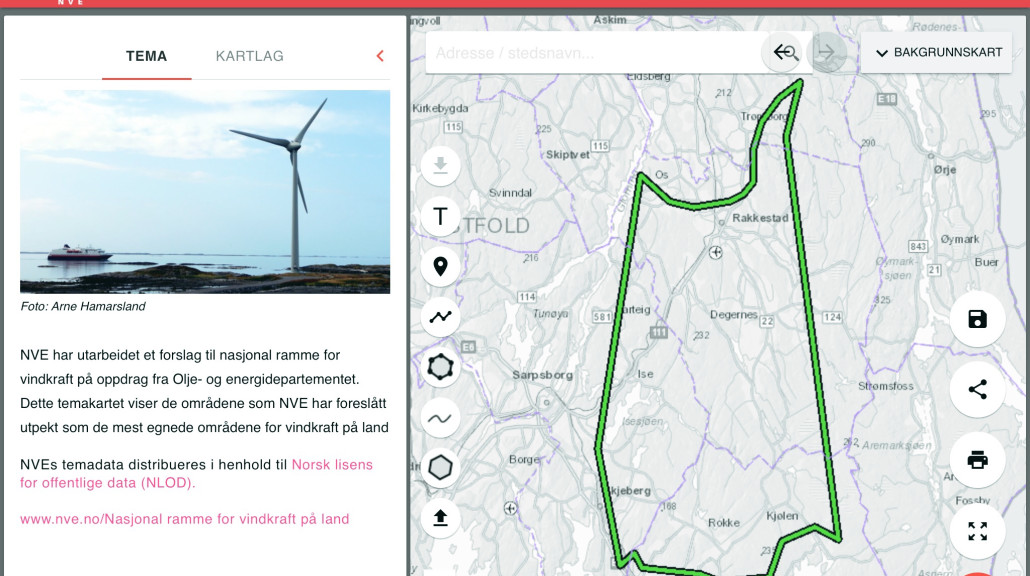Open www.nve.no Nasjonal ramme for vindkraft link
The width and height of the screenshot is (1030, 576).
[x=185, y=519]
